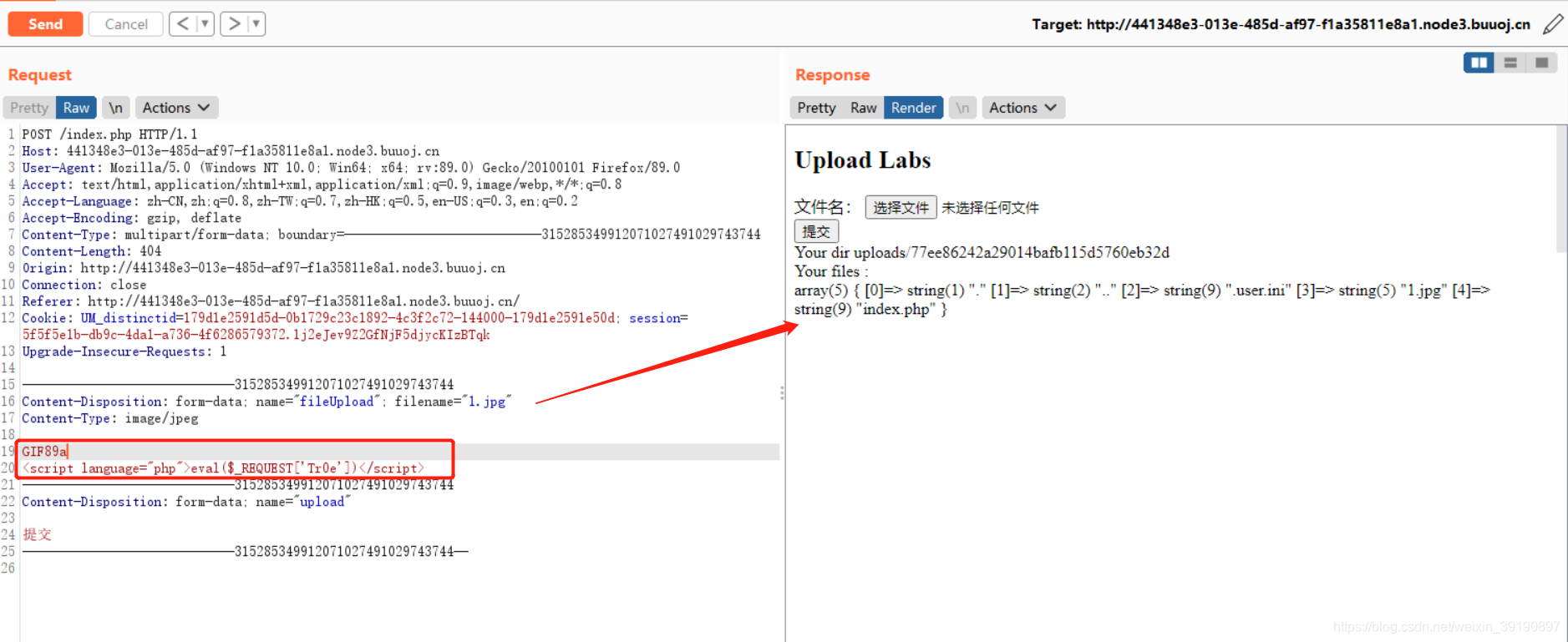Click the filename="1.jpg" text

(452, 402)
